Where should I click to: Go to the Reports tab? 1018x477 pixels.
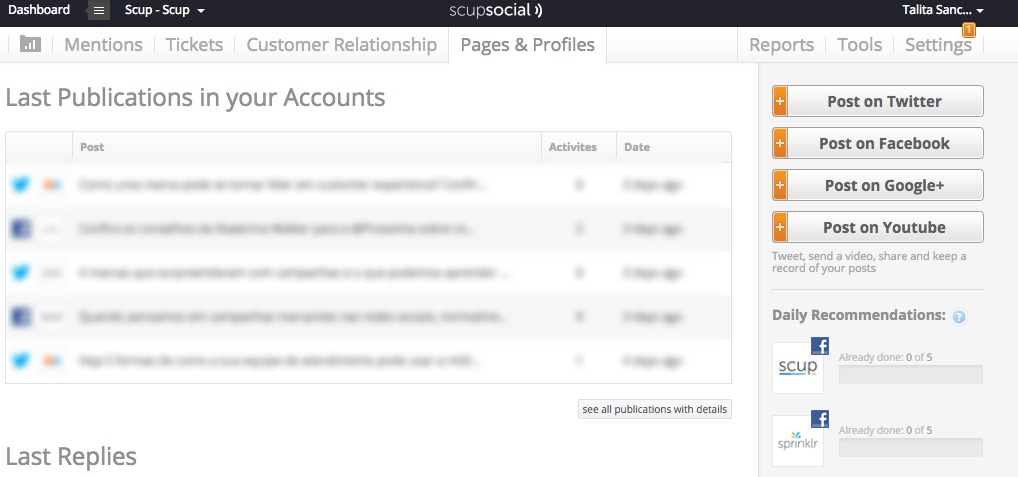tap(781, 45)
